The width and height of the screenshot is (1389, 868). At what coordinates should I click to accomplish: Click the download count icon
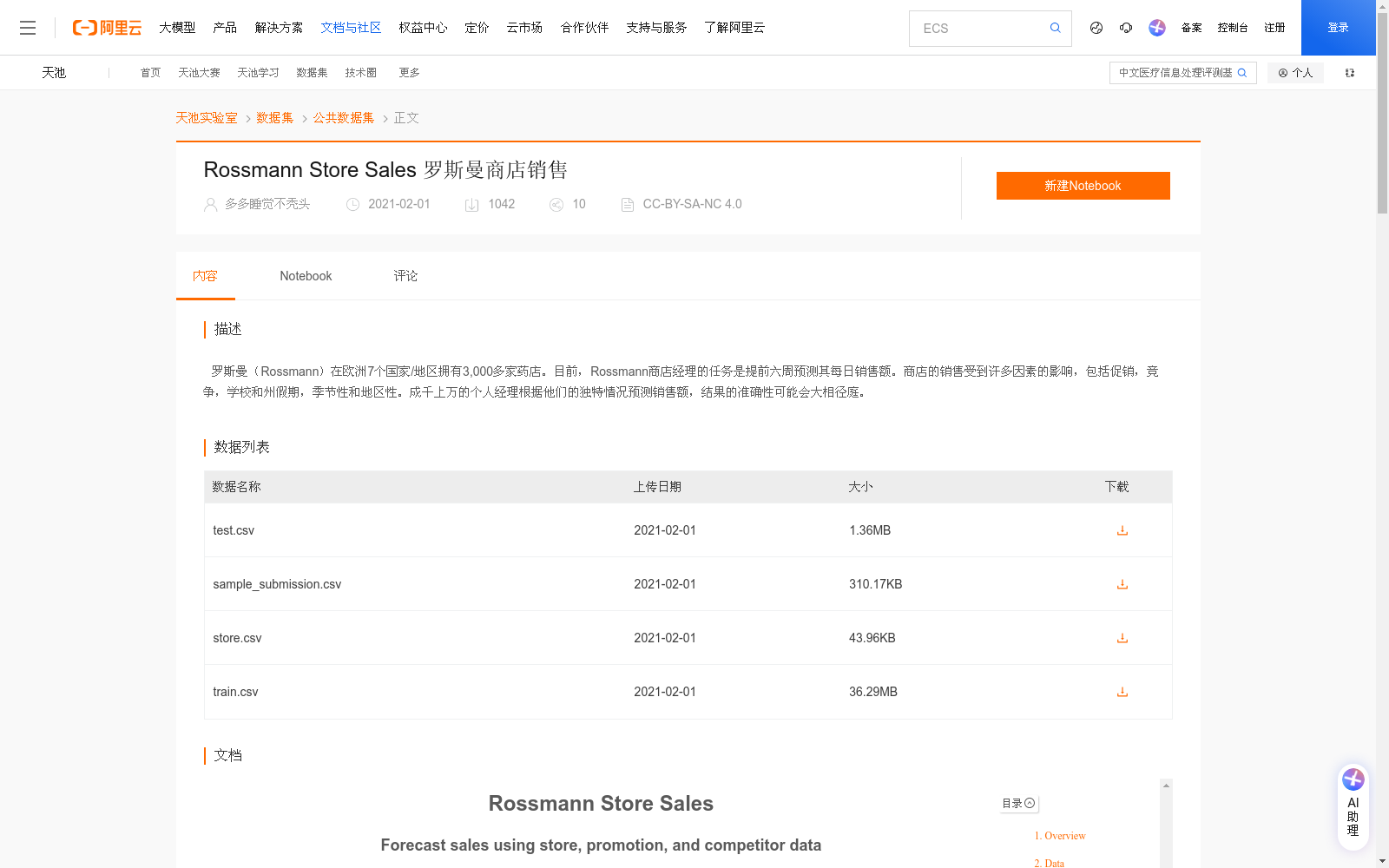pyautogui.click(x=472, y=205)
